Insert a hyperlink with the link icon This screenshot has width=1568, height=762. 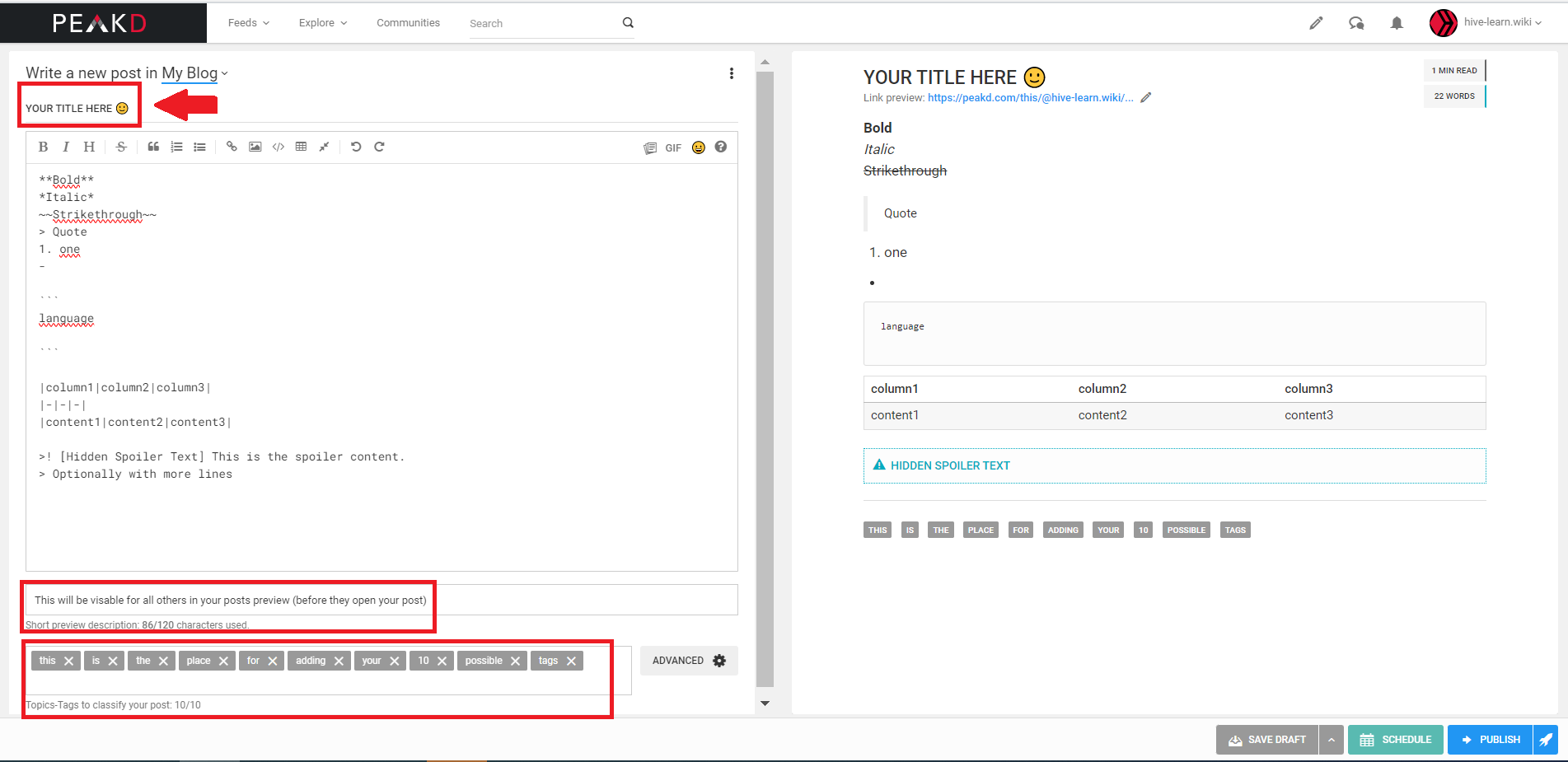tap(232, 147)
